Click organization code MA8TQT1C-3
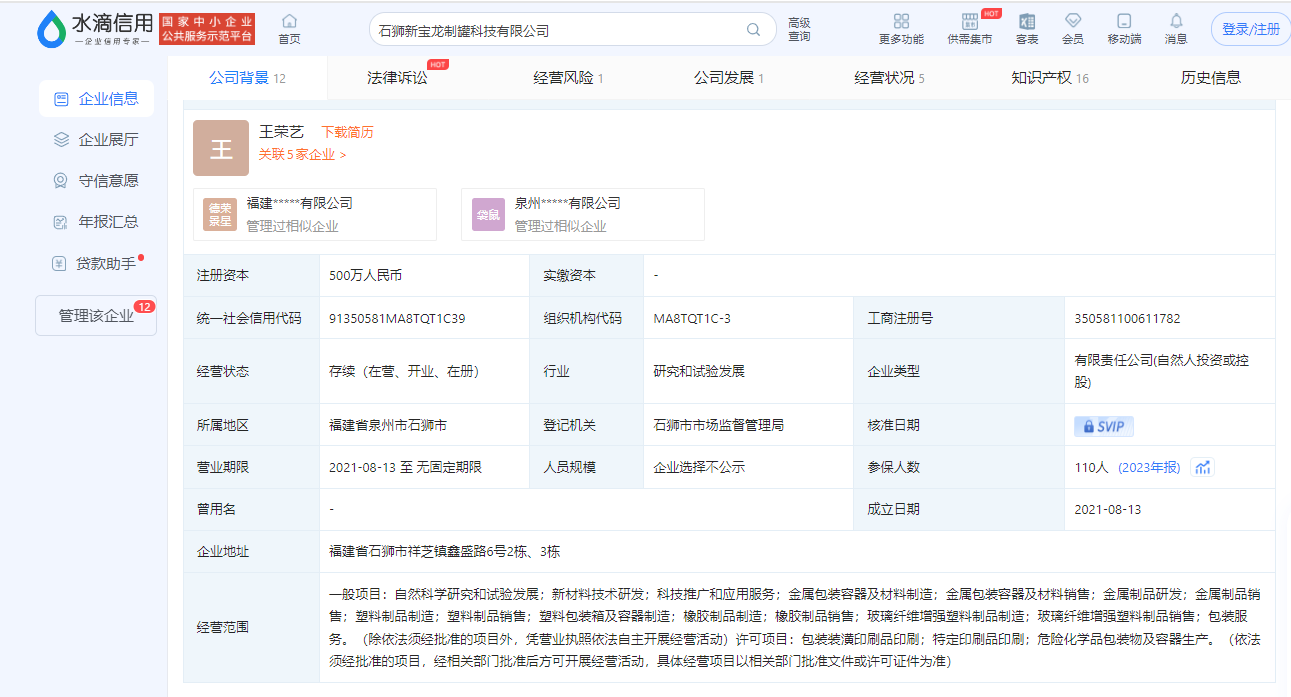 pyautogui.click(x=692, y=319)
